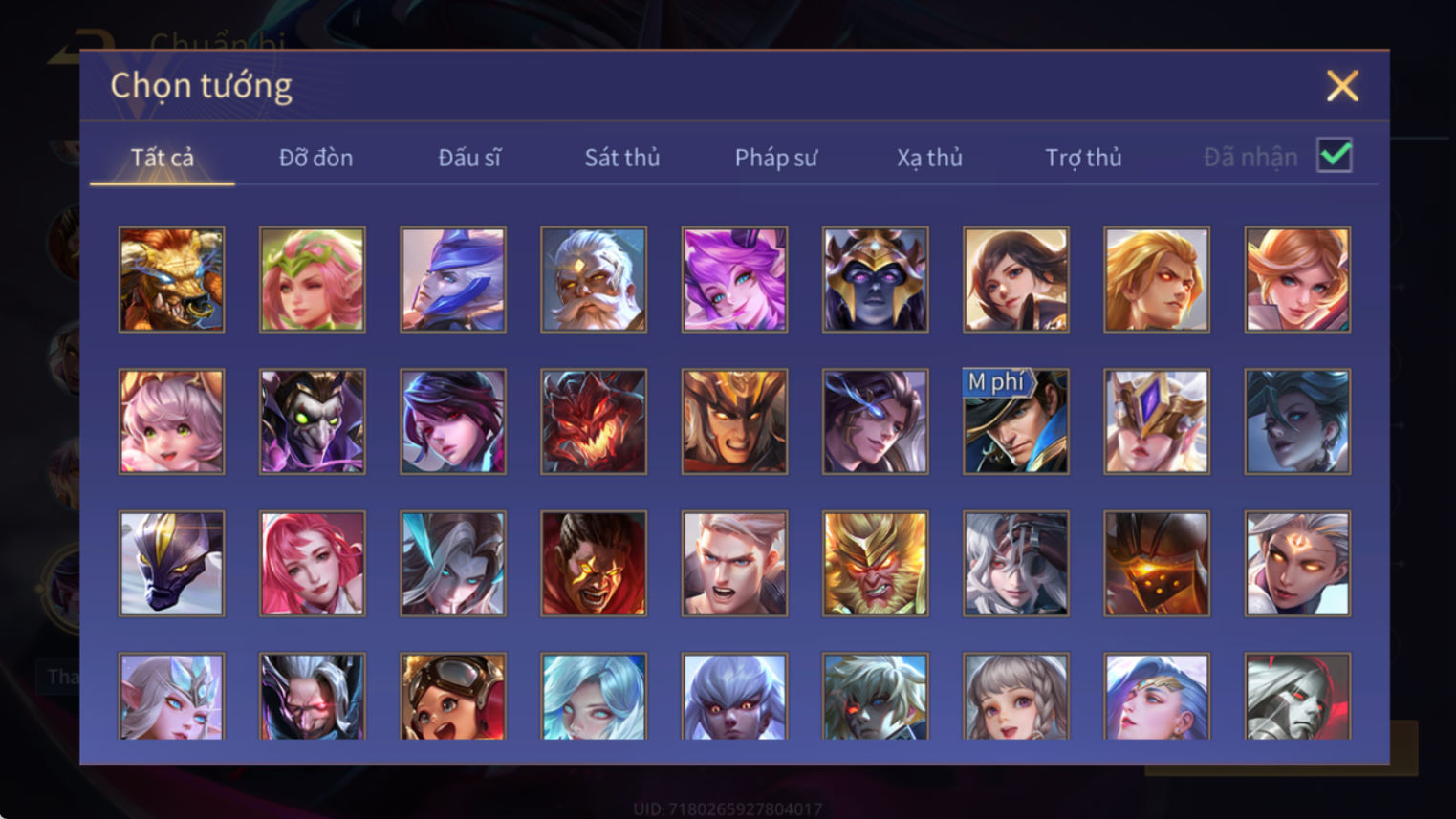Select the purple-haired girl hero portrait
The image size is (1456, 819).
coord(734,279)
